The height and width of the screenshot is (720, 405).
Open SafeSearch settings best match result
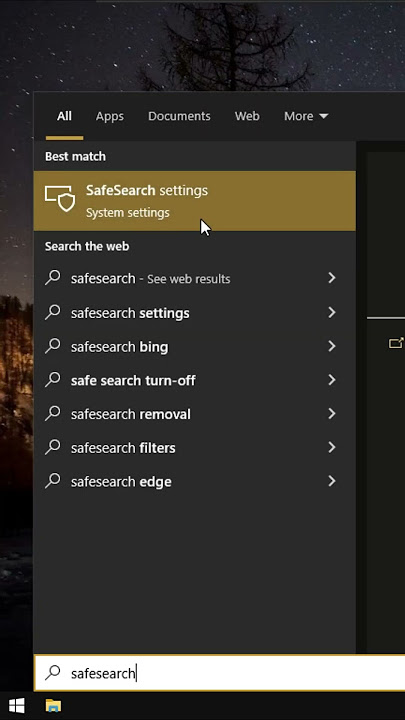pyautogui.click(x=194, y=201)
